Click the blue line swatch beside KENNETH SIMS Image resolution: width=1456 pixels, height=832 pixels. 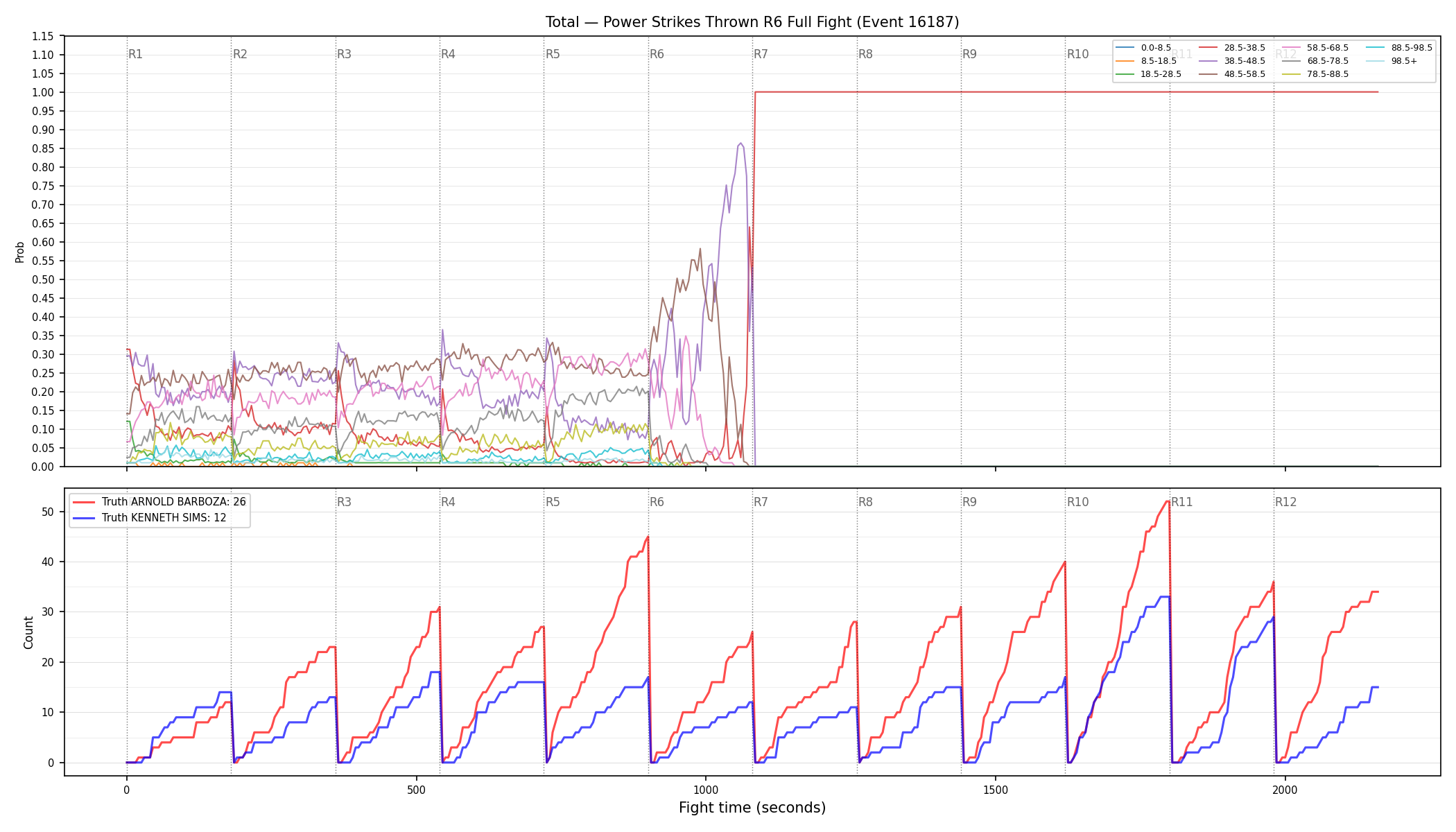pyautogui.click(x=84, y=518)
